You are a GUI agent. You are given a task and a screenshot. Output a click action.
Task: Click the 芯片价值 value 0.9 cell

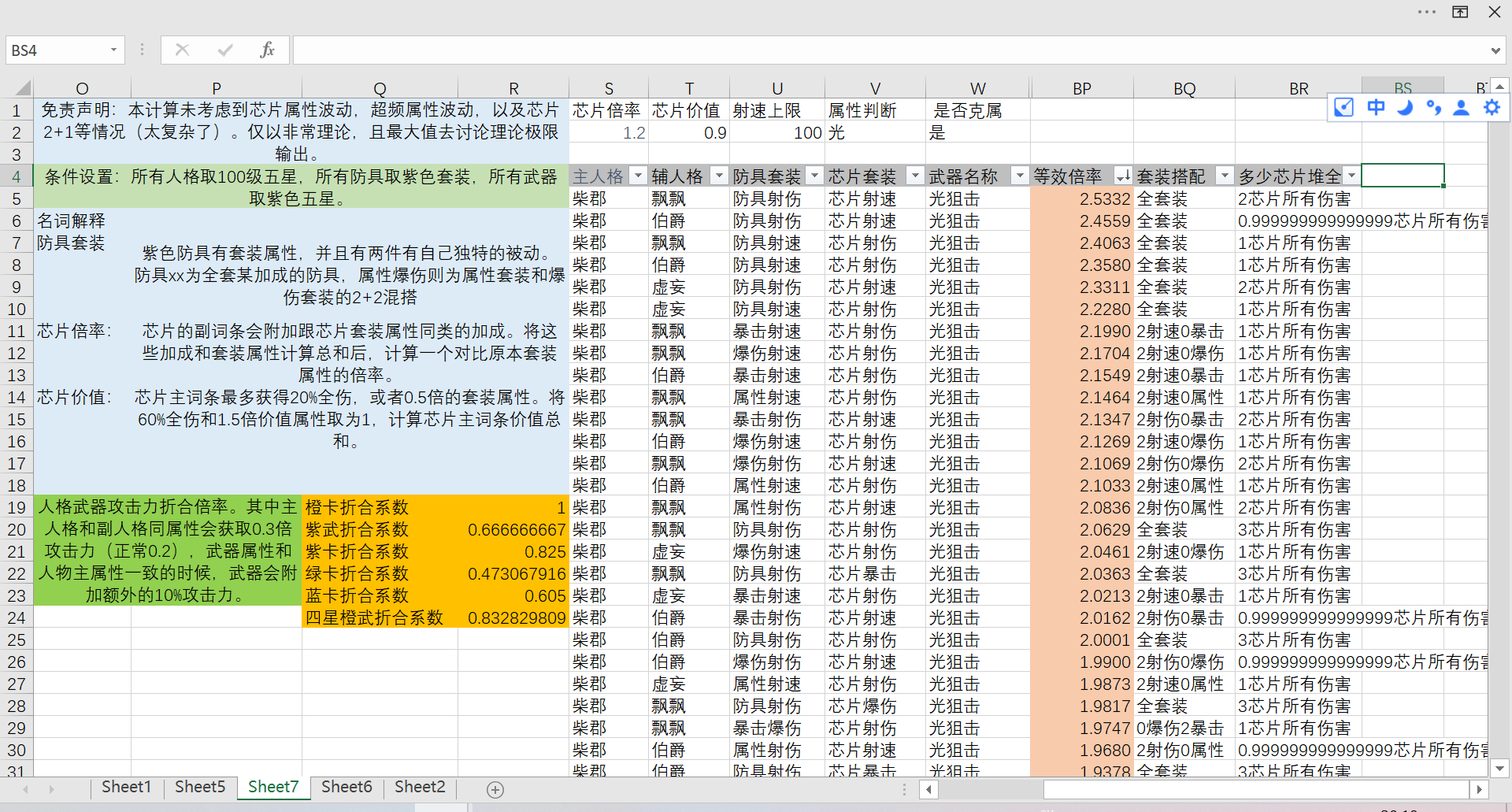coord(689,132)
